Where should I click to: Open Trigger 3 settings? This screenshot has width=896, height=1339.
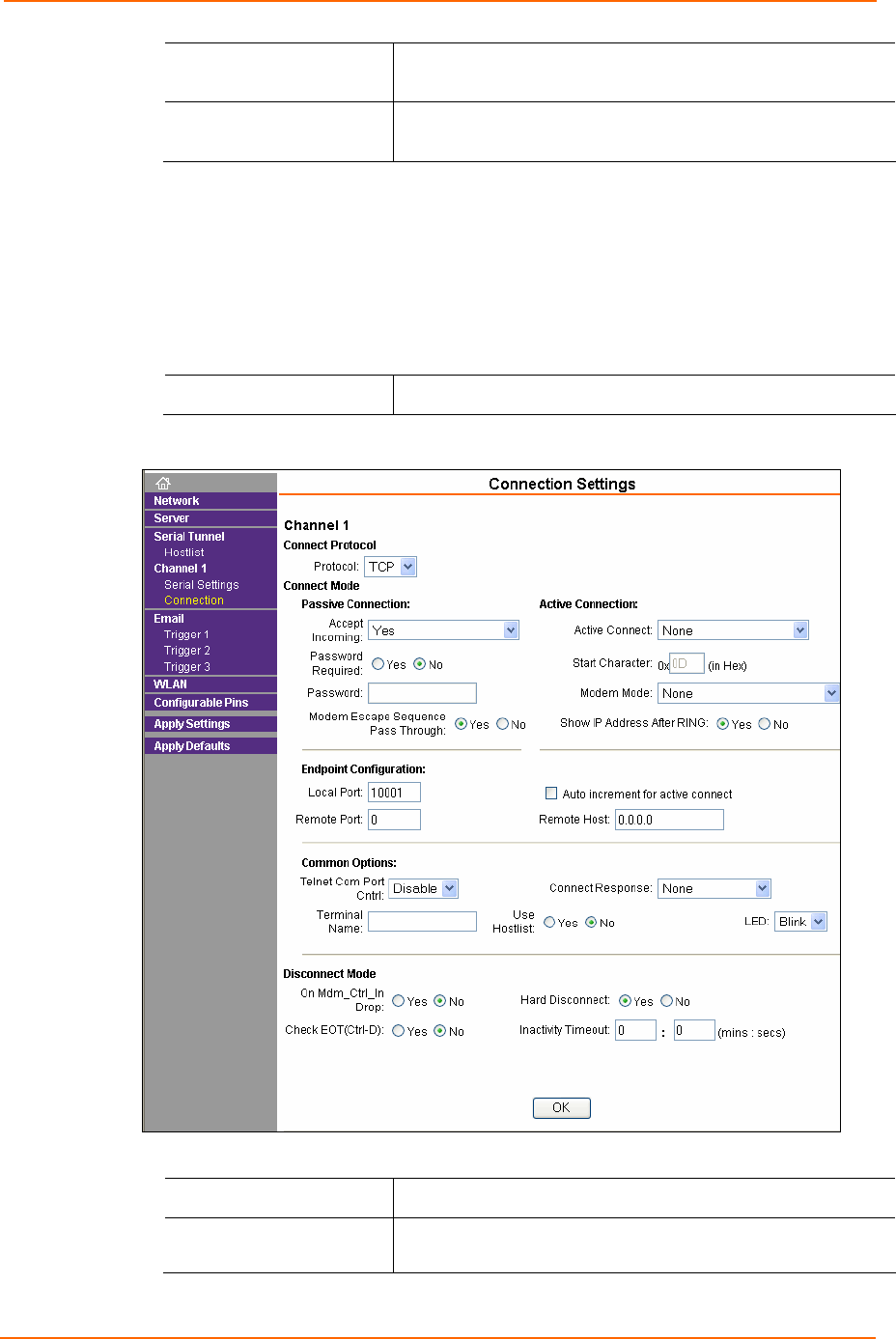[x=186, y=667]
